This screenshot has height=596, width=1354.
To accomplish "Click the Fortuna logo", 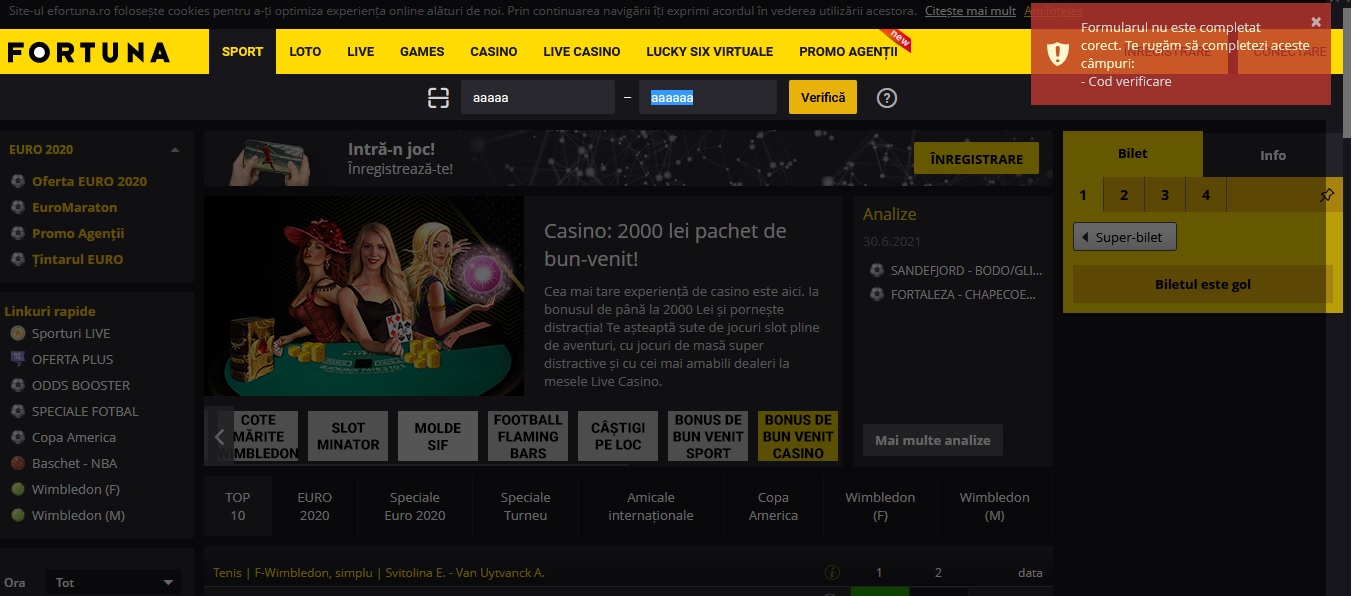I will tap(89, 53).
